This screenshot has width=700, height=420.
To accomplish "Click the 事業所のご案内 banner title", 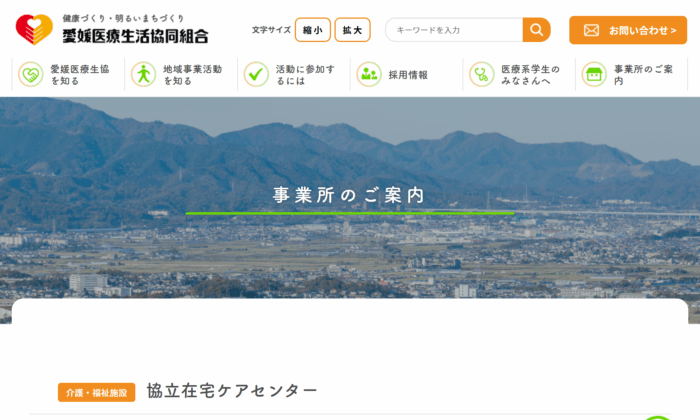I will [x=349, y=195].
